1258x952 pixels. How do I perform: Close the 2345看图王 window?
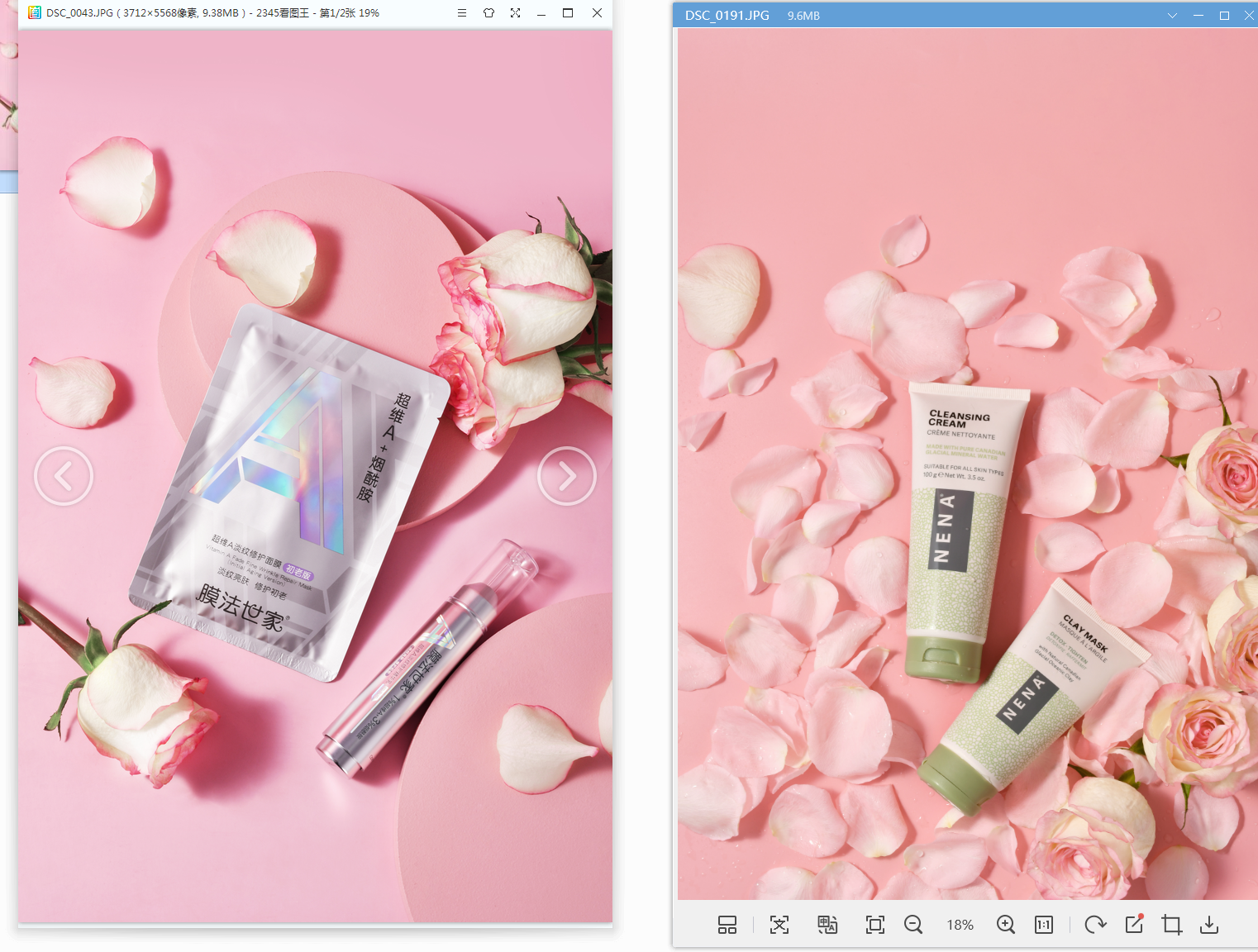point(597,13)
